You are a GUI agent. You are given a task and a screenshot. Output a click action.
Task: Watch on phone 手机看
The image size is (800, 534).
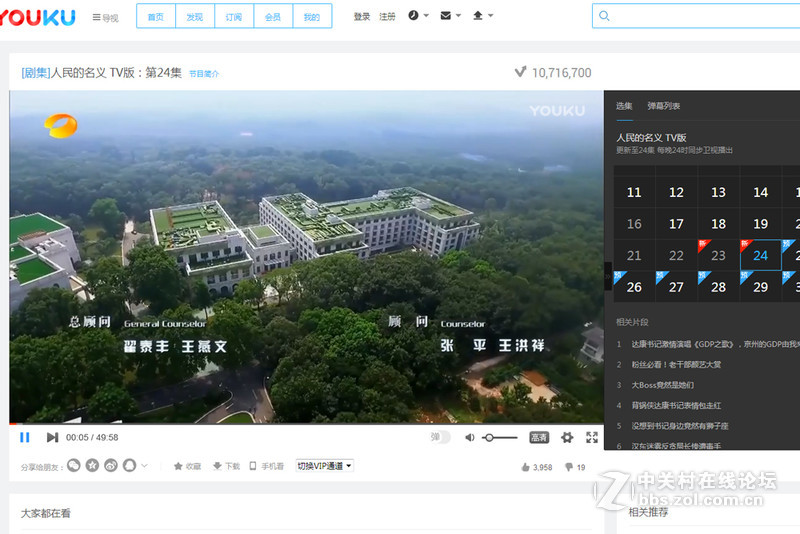pyautogui.click(x=266, y=466)
